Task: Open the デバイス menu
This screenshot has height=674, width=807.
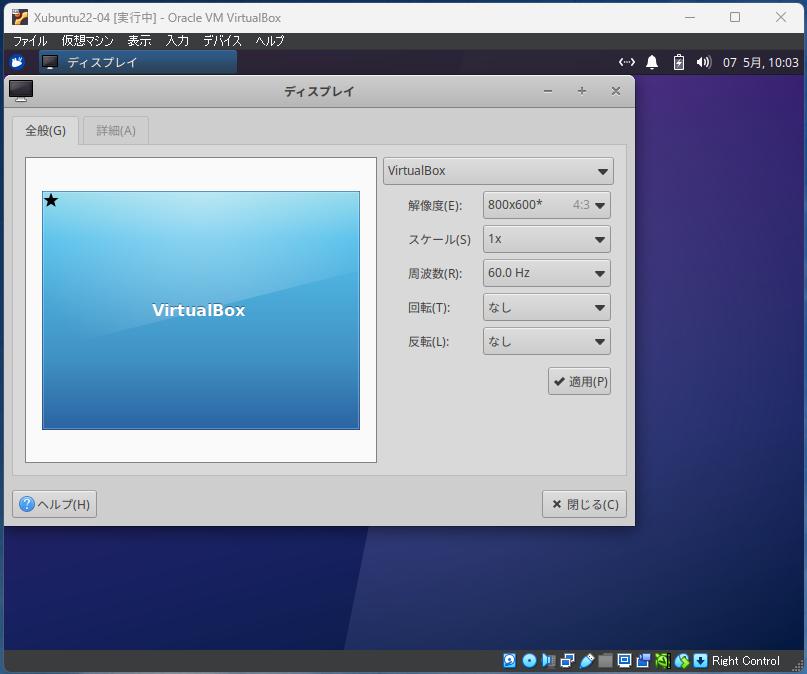Action: (222, 41)
